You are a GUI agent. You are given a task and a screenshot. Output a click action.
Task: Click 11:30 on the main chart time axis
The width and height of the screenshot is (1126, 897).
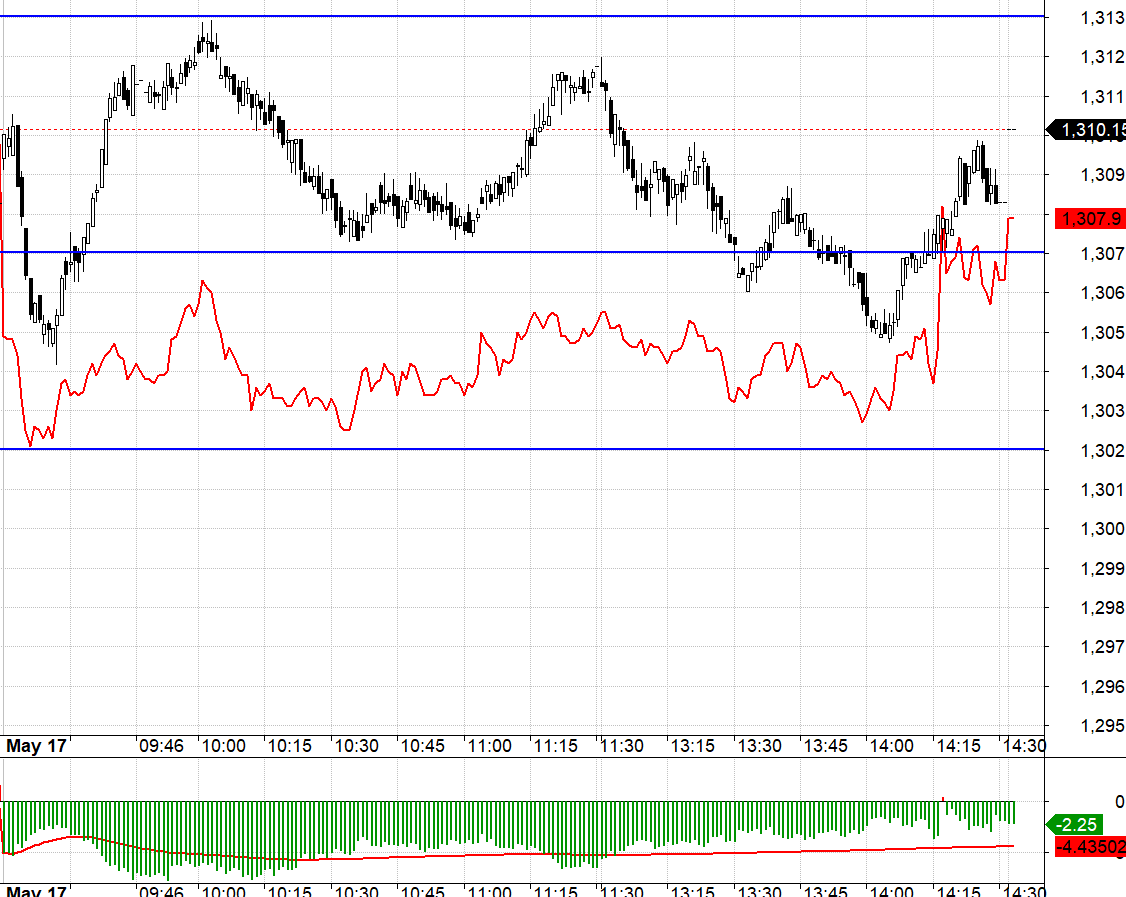tap(622, 746)
